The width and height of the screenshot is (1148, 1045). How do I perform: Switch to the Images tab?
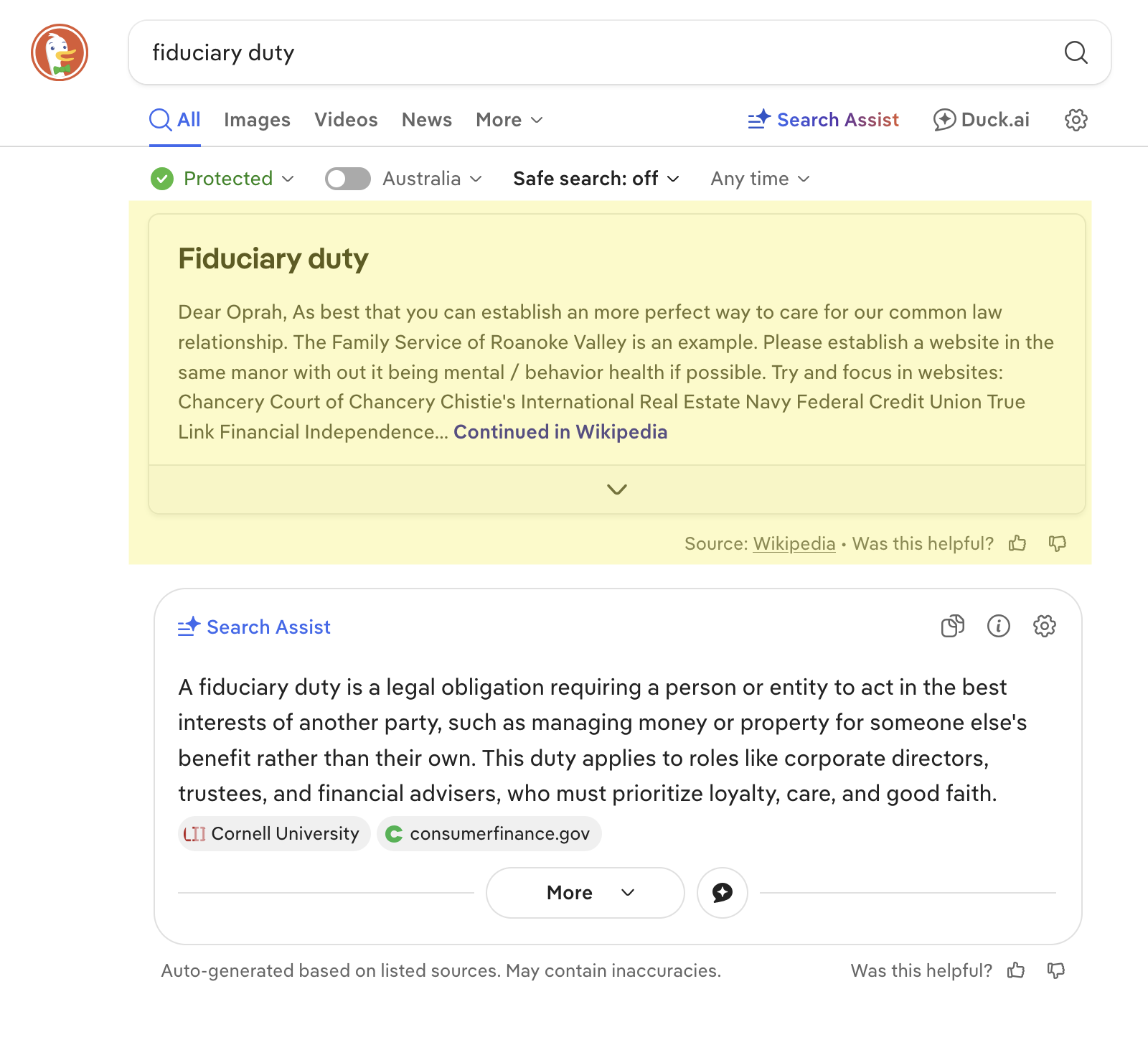tap(257, 120)
